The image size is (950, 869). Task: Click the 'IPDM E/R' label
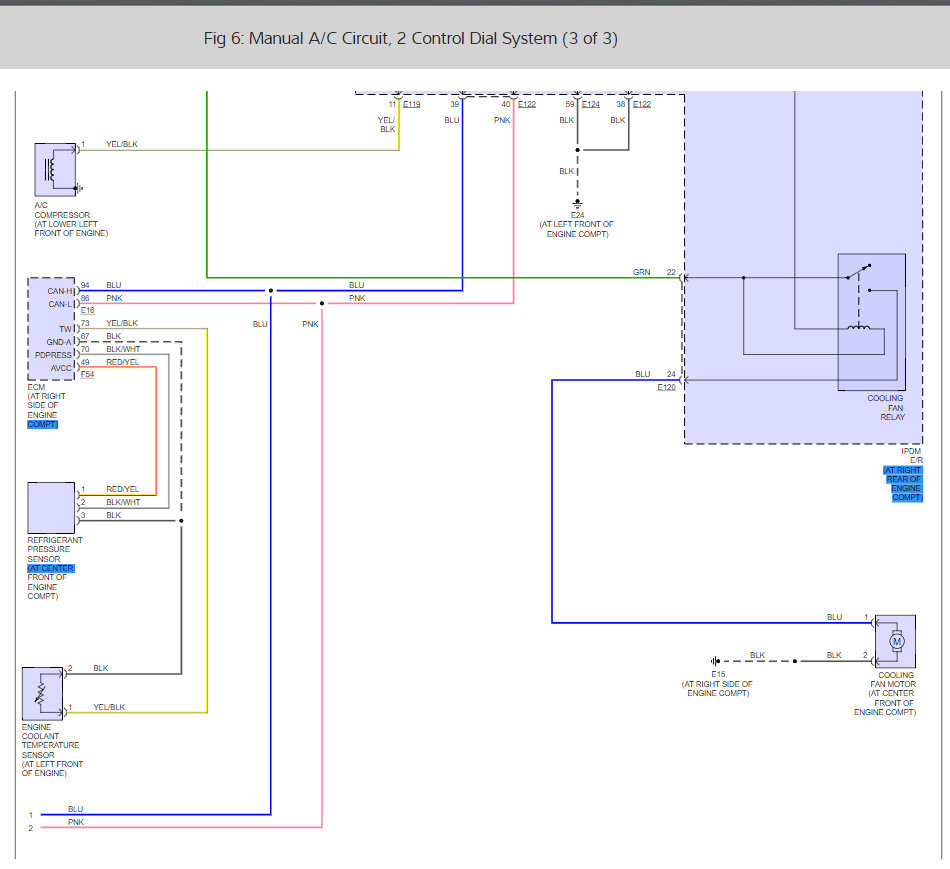tap(912, 456)
